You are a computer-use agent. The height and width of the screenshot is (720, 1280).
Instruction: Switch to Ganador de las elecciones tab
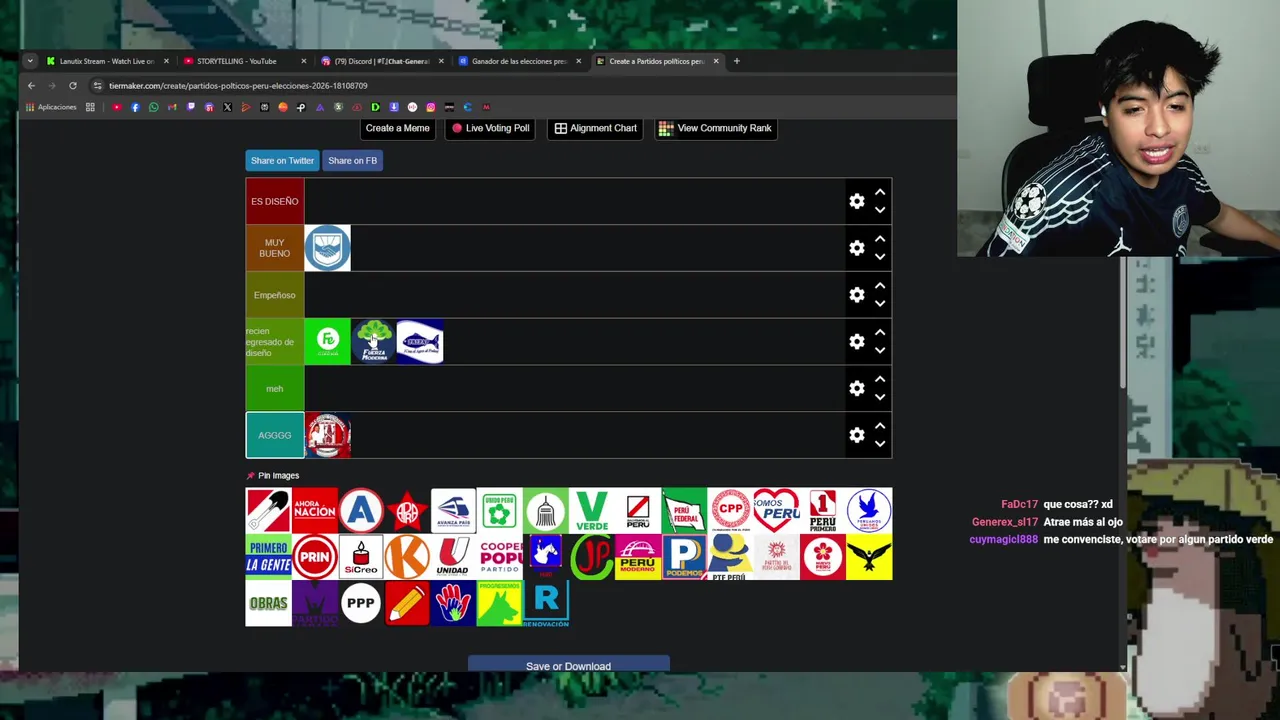pyautogui.click(x=518, y=61)
